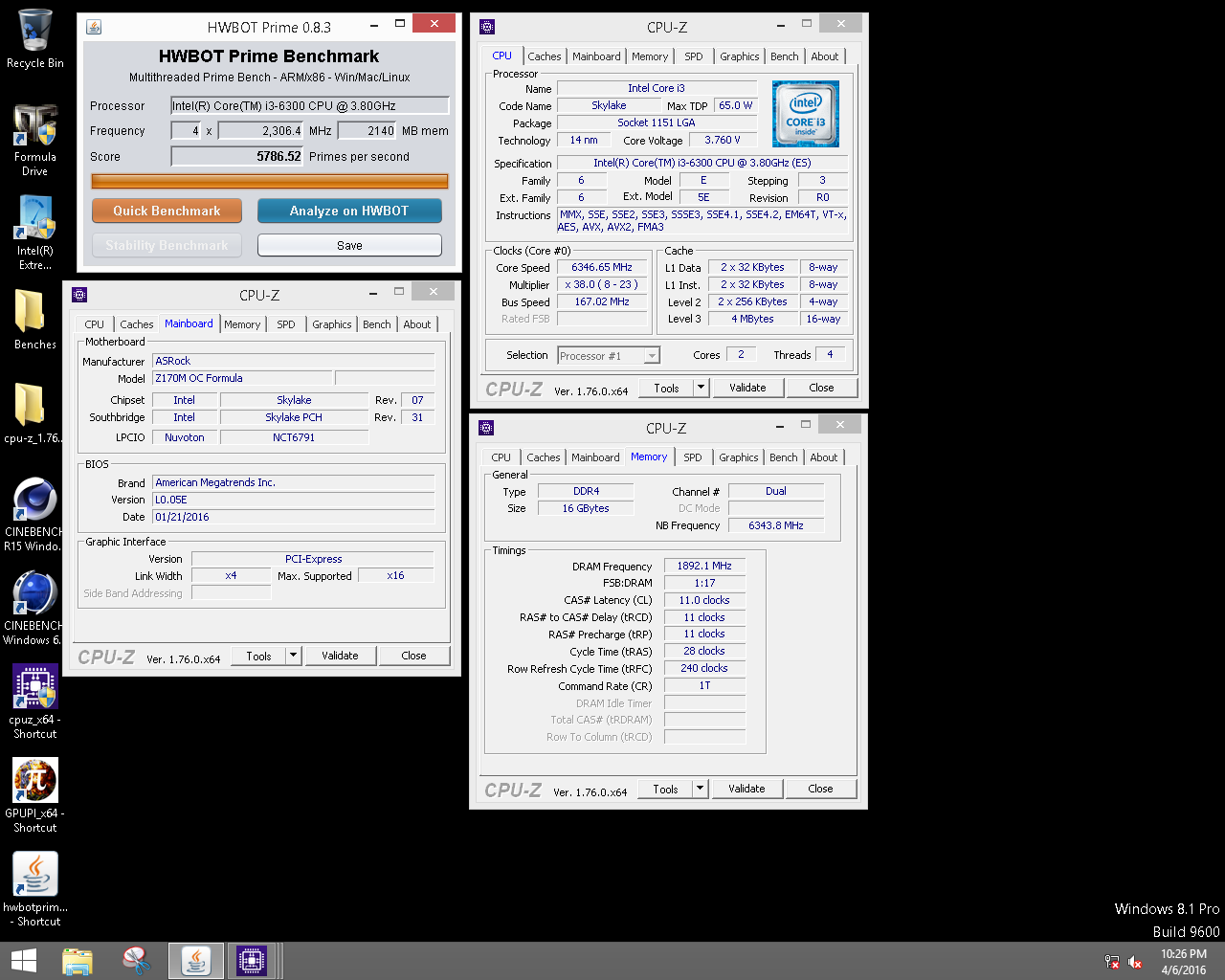
Task: Click the BIOS Version L0.05E value
Action: pos(294,500)
